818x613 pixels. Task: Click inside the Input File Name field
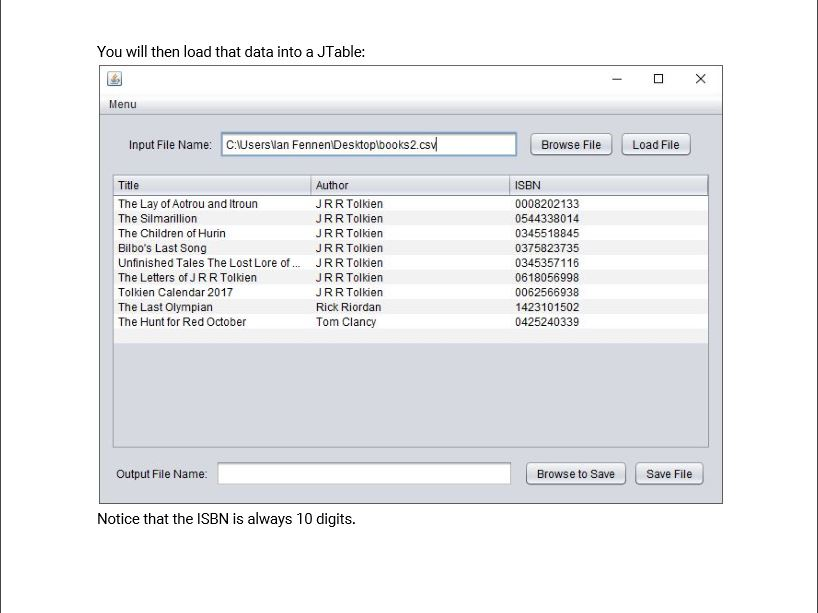[x=370, y=144]
